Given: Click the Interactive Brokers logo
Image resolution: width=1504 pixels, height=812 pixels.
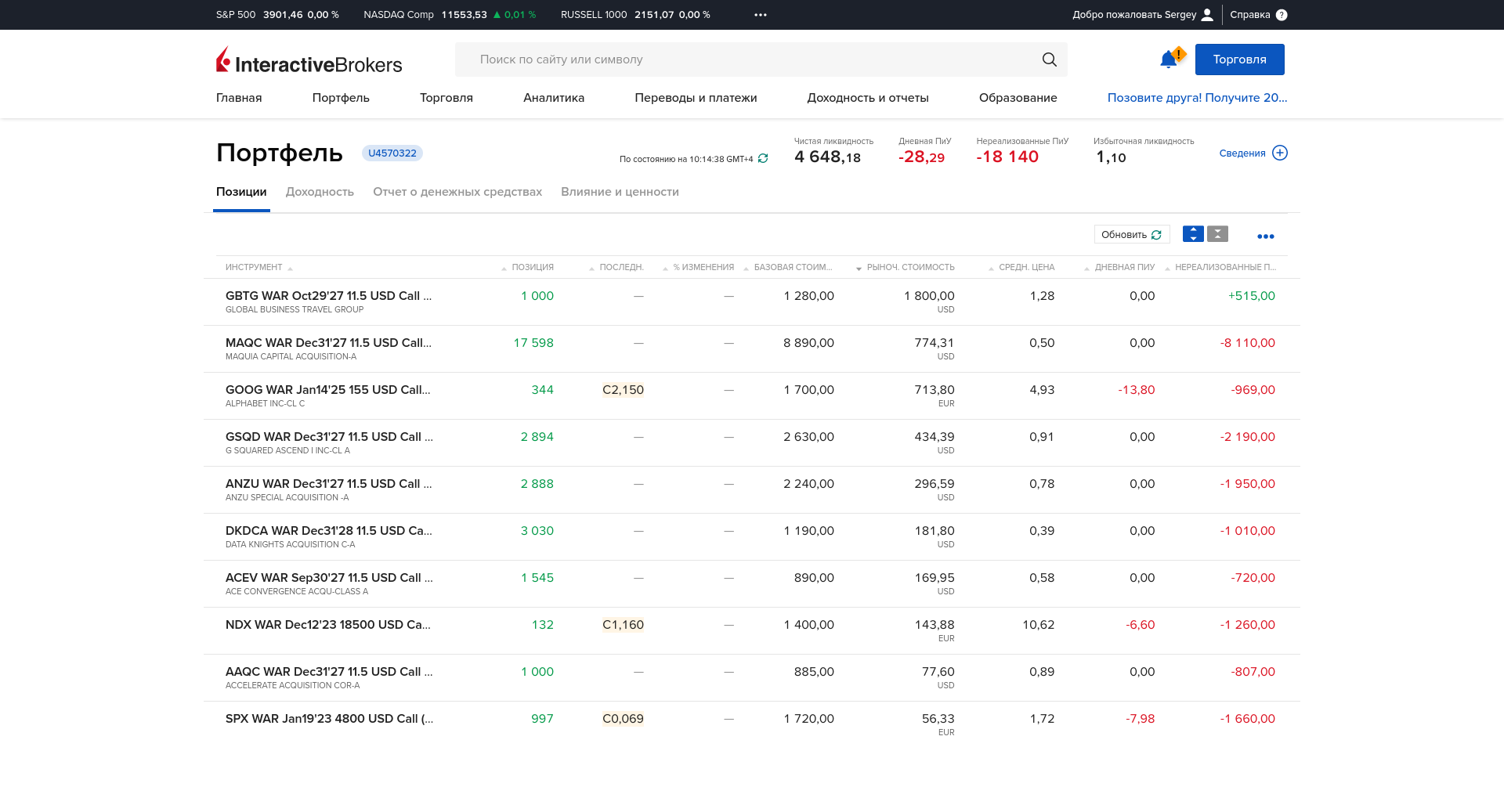Looking at the screenshot, I should (309, 60).
